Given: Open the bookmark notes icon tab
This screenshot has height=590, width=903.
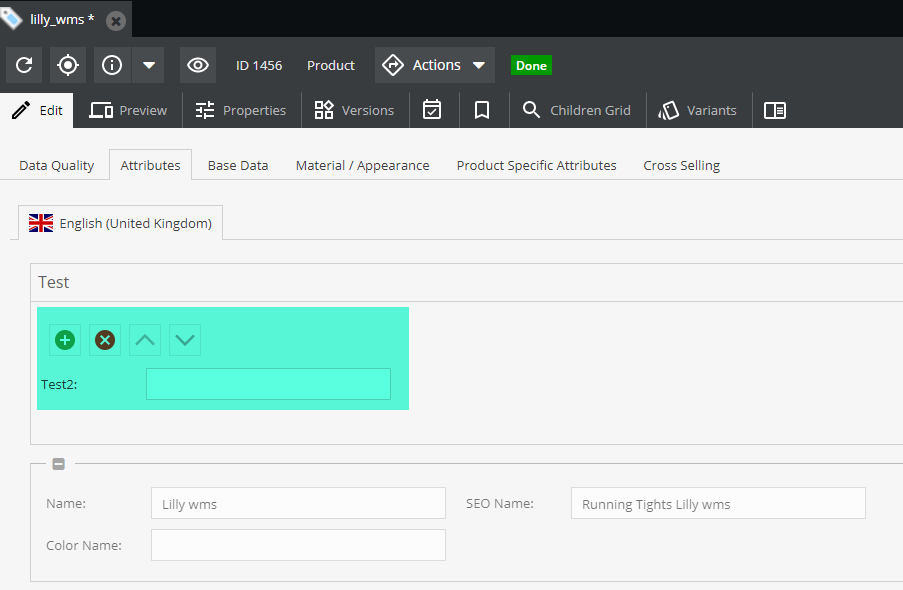Looking at the screenshot, I should [x=482, y=110].
